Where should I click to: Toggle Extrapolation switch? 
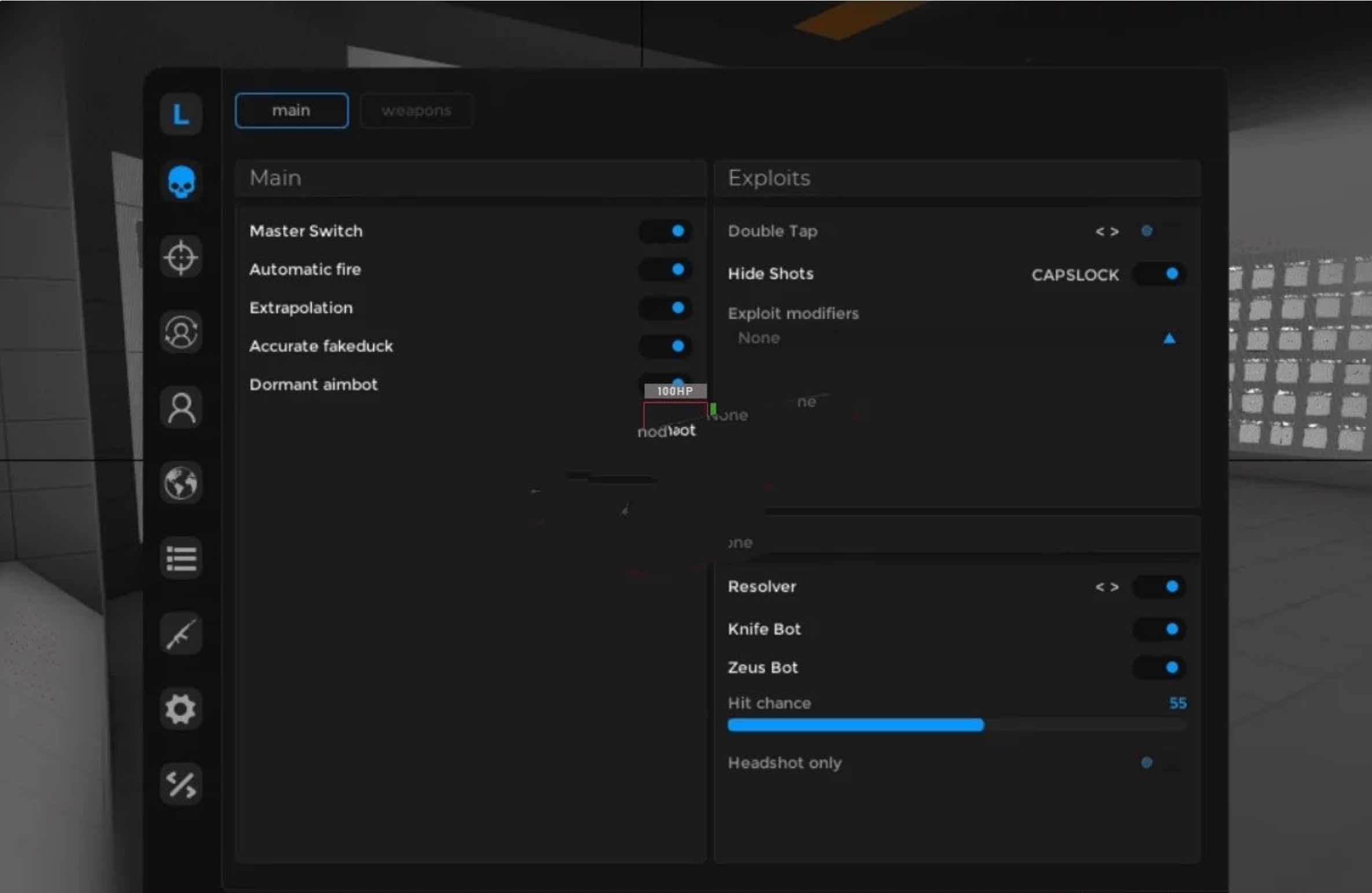pyautogui.click(x=665, y=308)
